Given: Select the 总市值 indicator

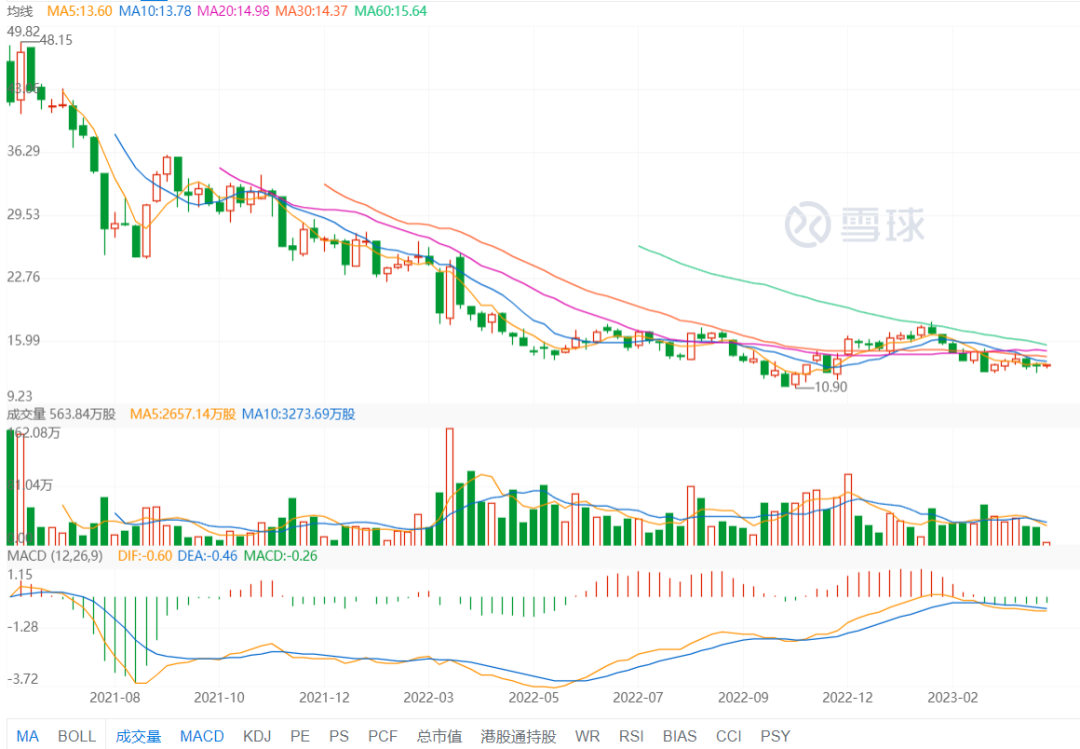Looking at the screenshot, I should point(438,736).
